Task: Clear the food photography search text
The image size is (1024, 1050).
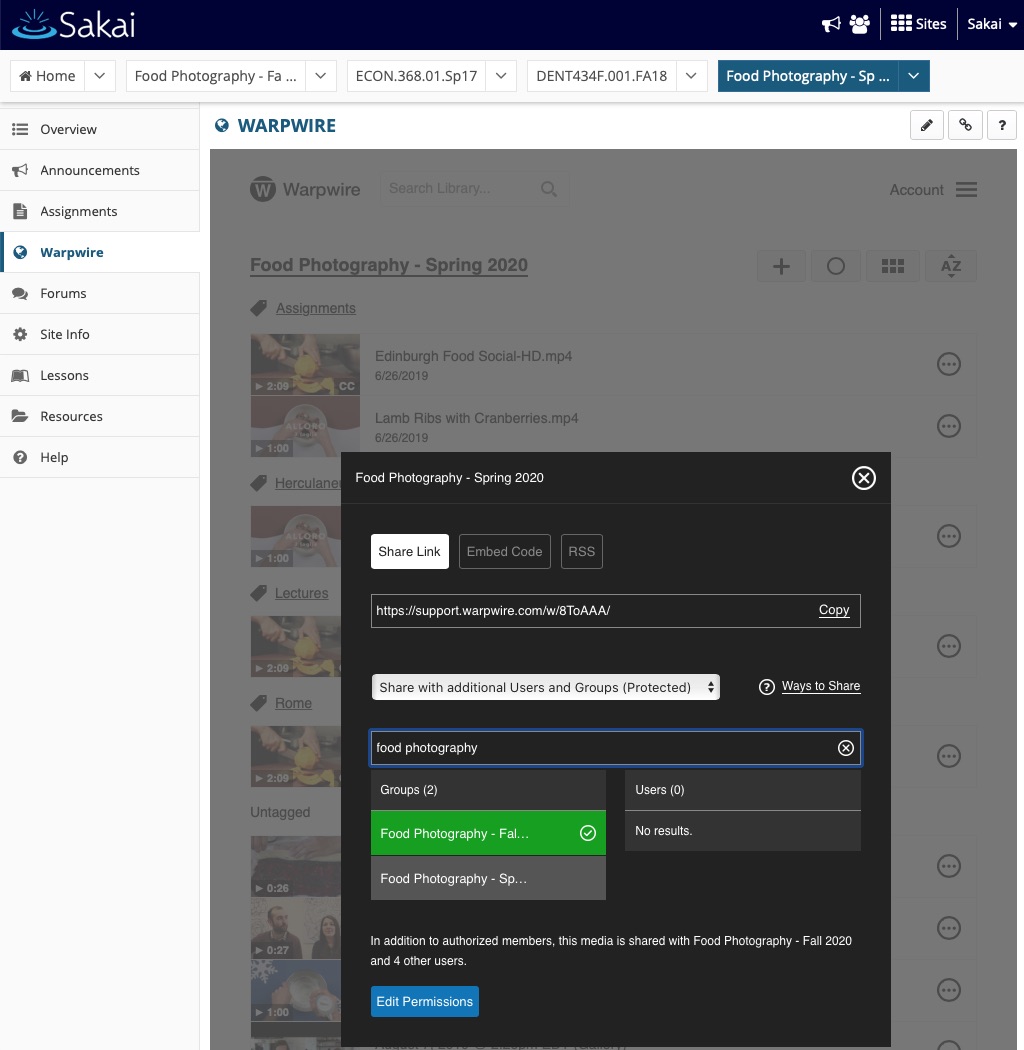Action: (846, 748)
